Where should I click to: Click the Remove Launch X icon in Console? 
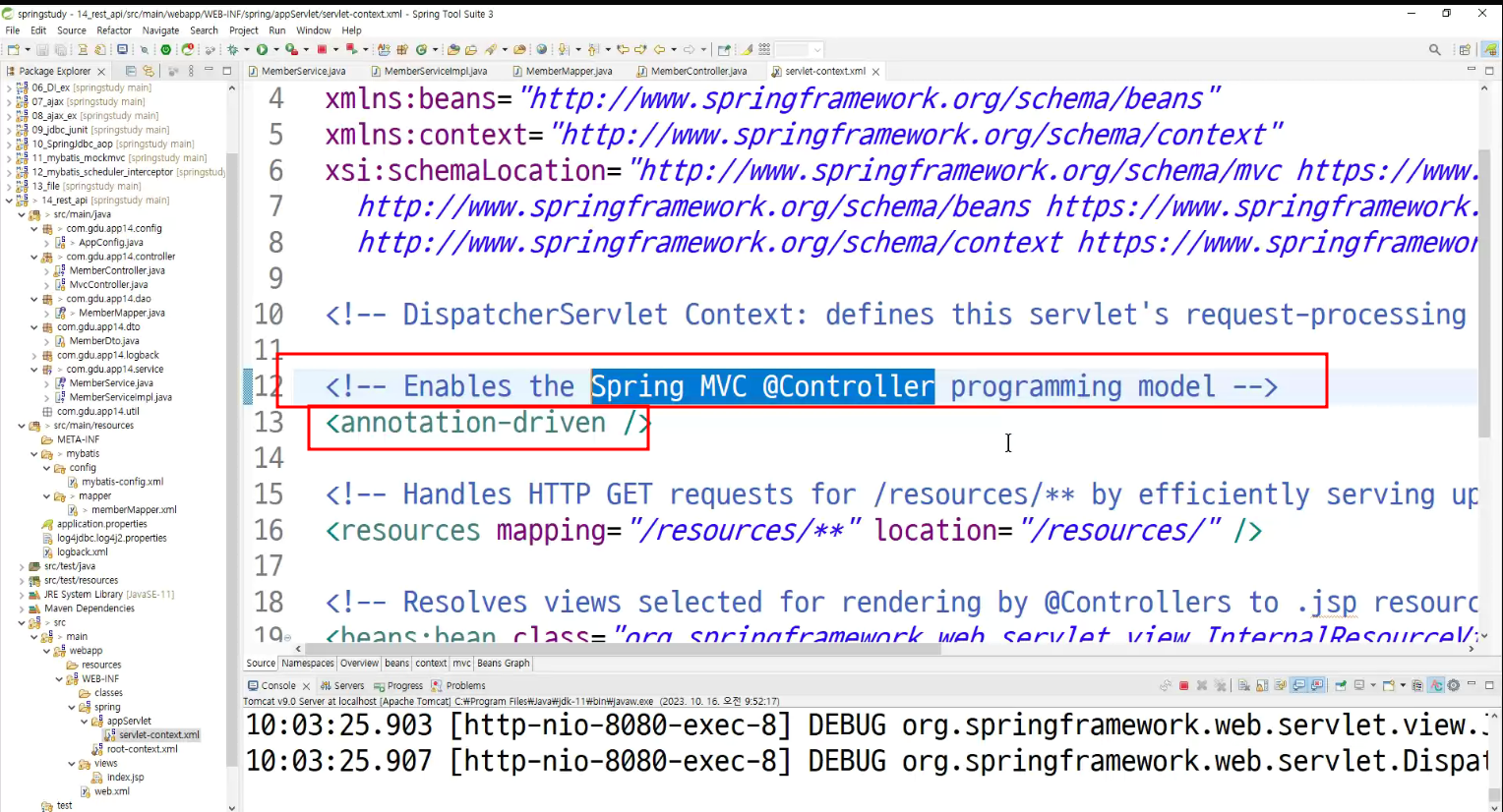(1202, 685)
